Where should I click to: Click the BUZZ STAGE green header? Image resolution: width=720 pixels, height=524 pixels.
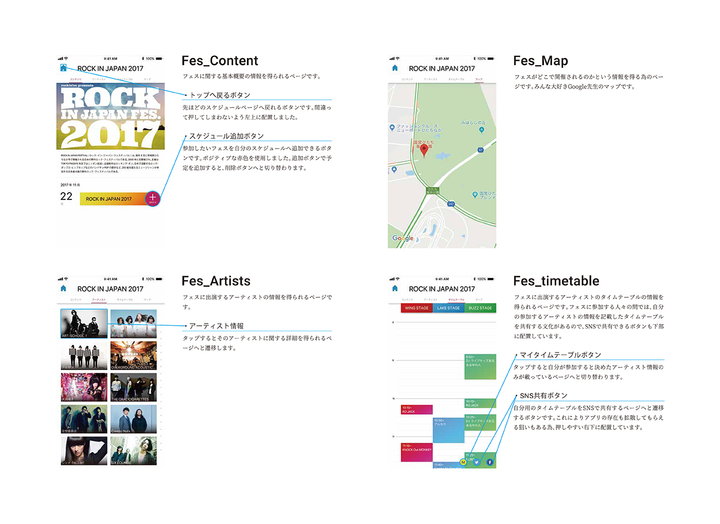coord(480,308)
